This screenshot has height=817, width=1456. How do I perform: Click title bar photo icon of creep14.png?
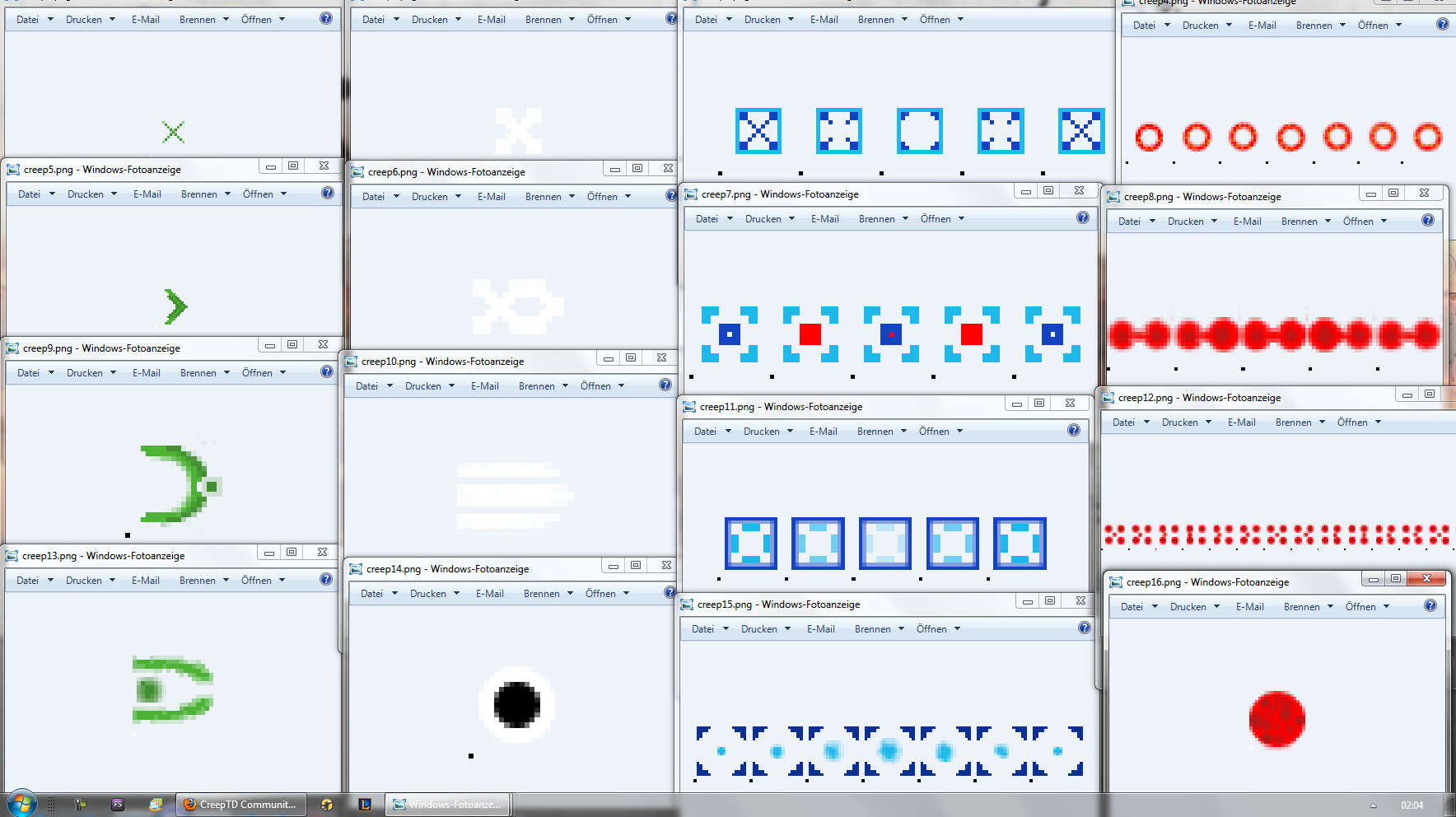(356, 569)
